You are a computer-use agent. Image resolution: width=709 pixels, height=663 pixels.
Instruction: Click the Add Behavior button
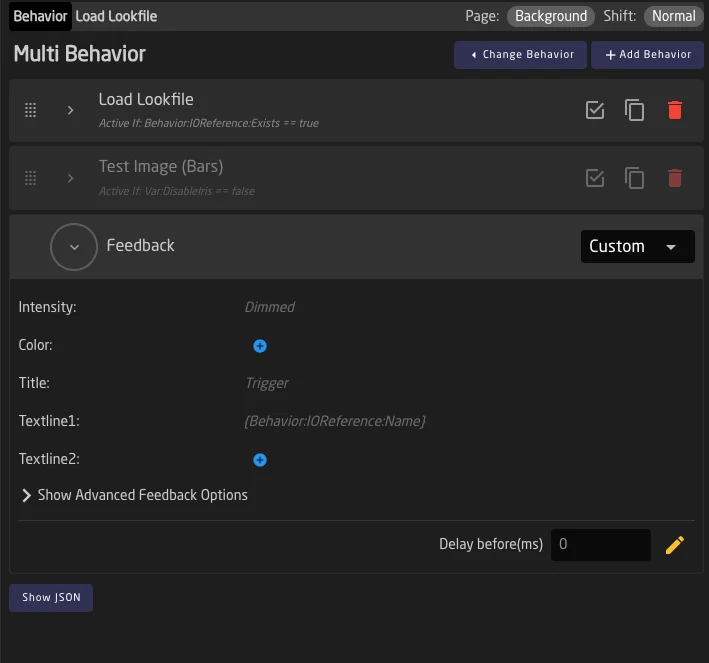tap(648, 55)
